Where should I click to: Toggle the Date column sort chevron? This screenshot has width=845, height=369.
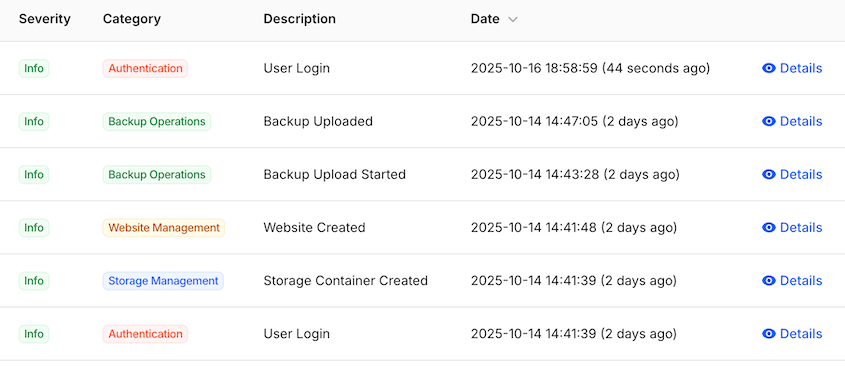513,19
